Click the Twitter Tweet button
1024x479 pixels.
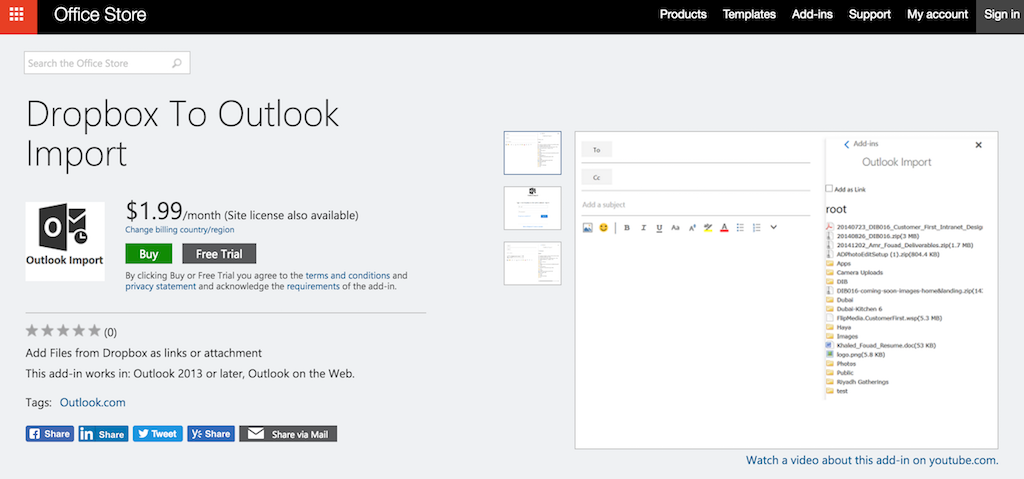(x=157, y=434)
